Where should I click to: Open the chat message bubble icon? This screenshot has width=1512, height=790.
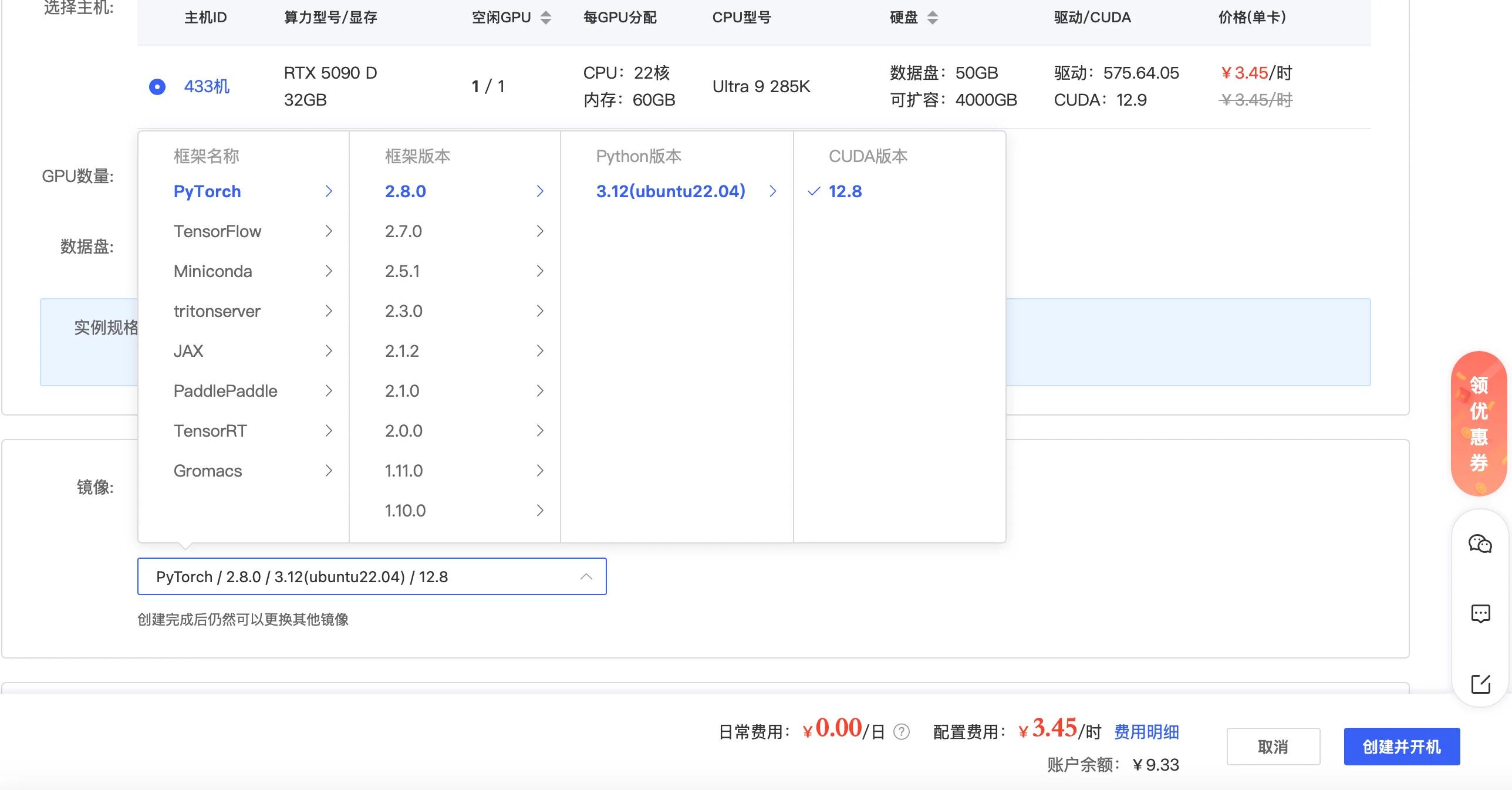point(1480,613)
